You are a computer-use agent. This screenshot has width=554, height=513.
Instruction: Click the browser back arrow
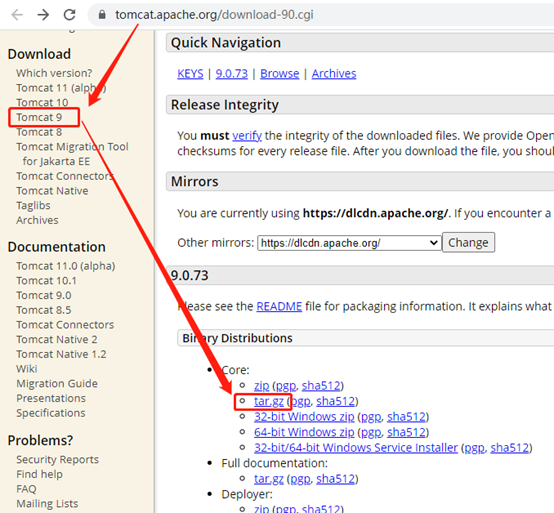click(x=17, y=14)
